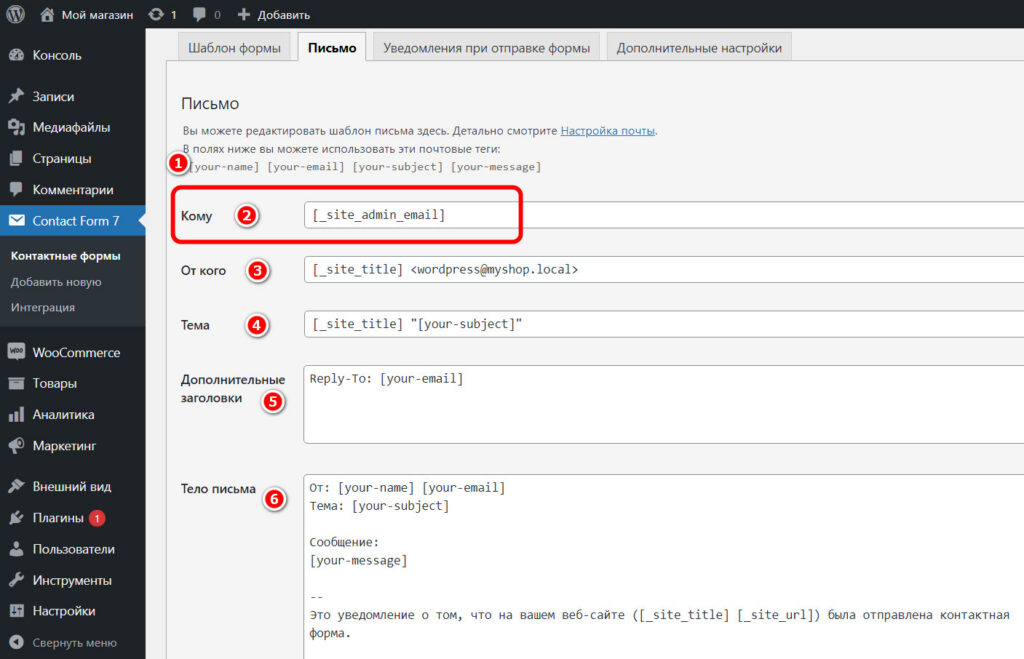This screenshot has height=659, width=1024.
Task: Click the Медиафайлы media icon
Action: (16, 127)
